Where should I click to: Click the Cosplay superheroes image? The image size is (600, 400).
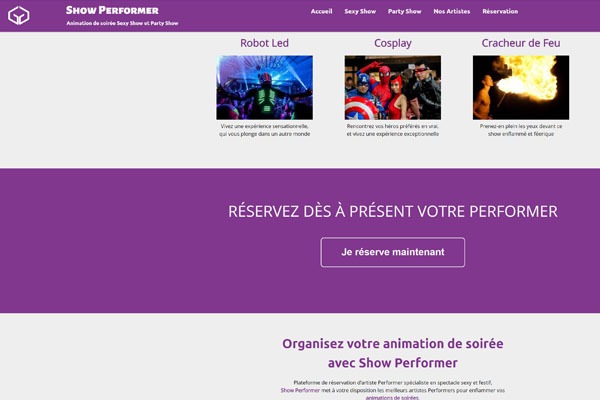(393, 87)
